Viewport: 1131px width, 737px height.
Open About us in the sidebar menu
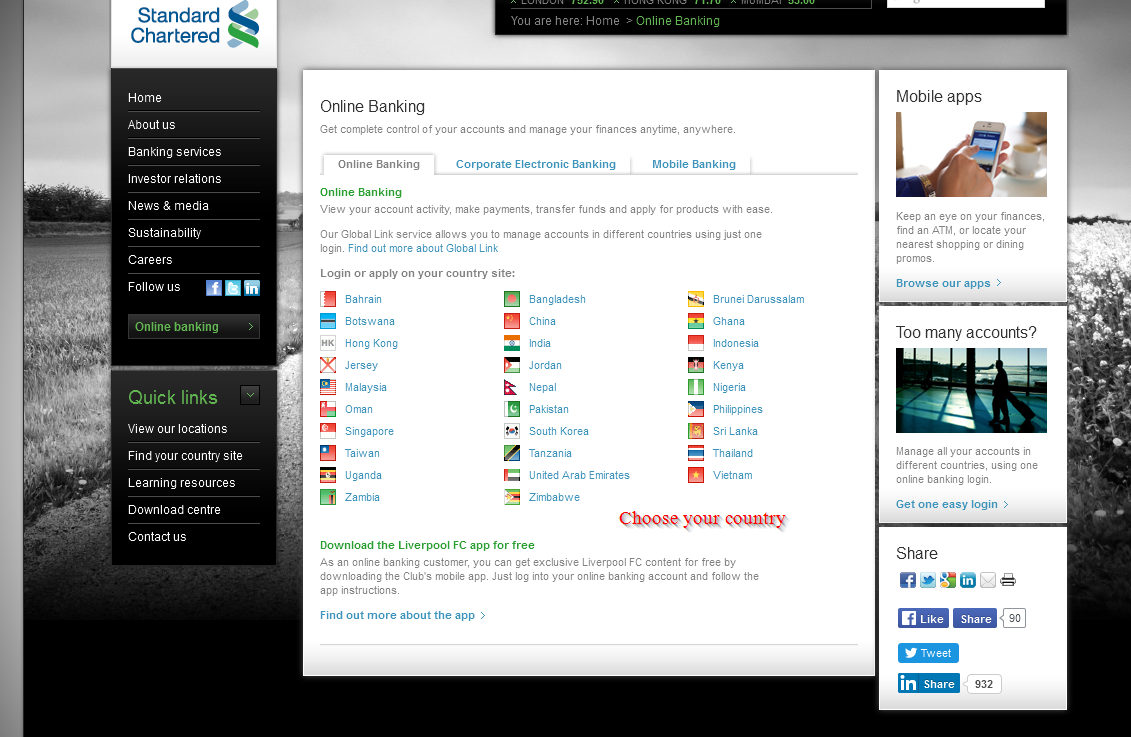151,125
